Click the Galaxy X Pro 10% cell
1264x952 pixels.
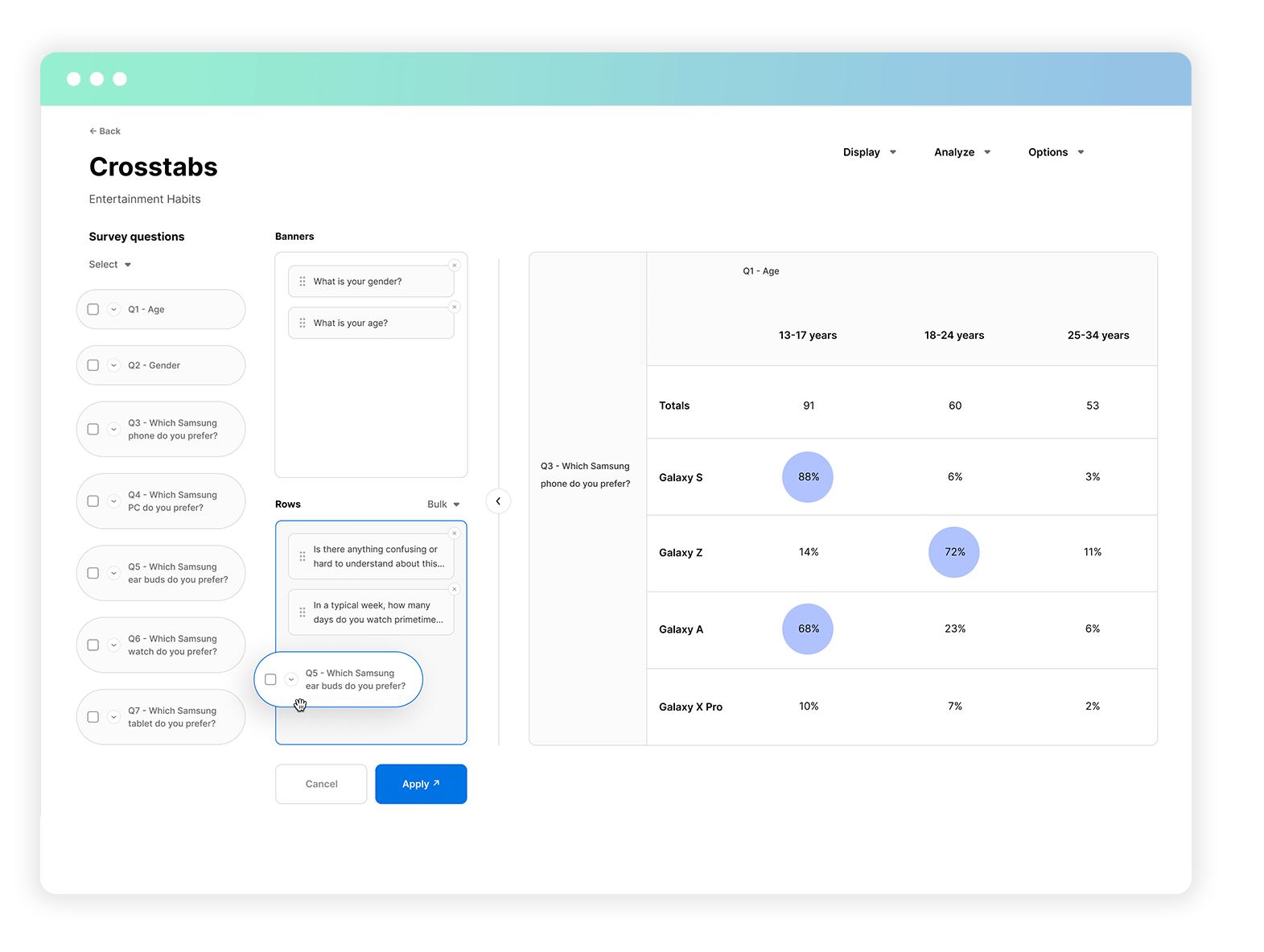pos(809,706)
